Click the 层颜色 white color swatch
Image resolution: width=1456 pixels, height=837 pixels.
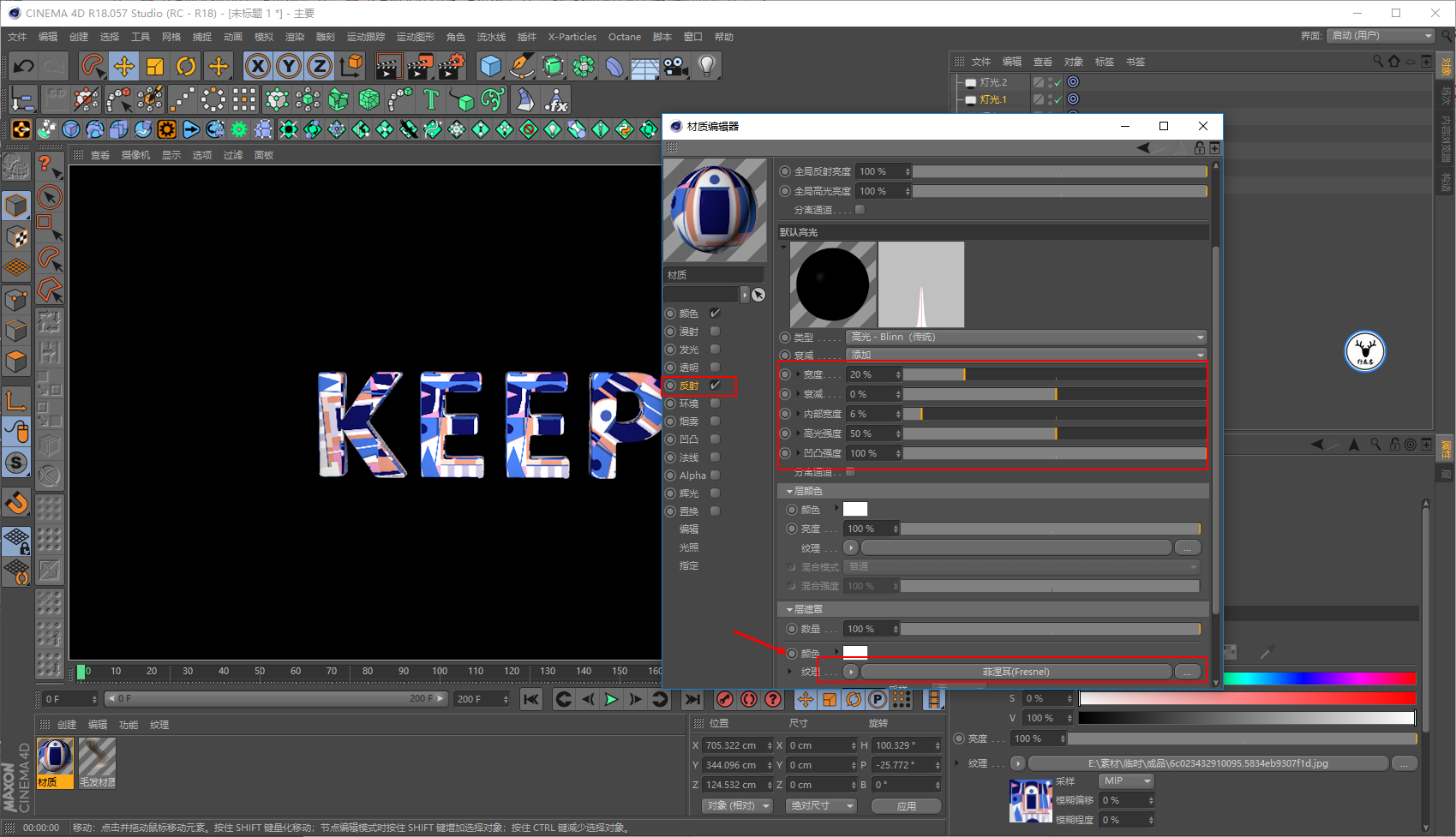pyautogui.click(x=854, y=510)
